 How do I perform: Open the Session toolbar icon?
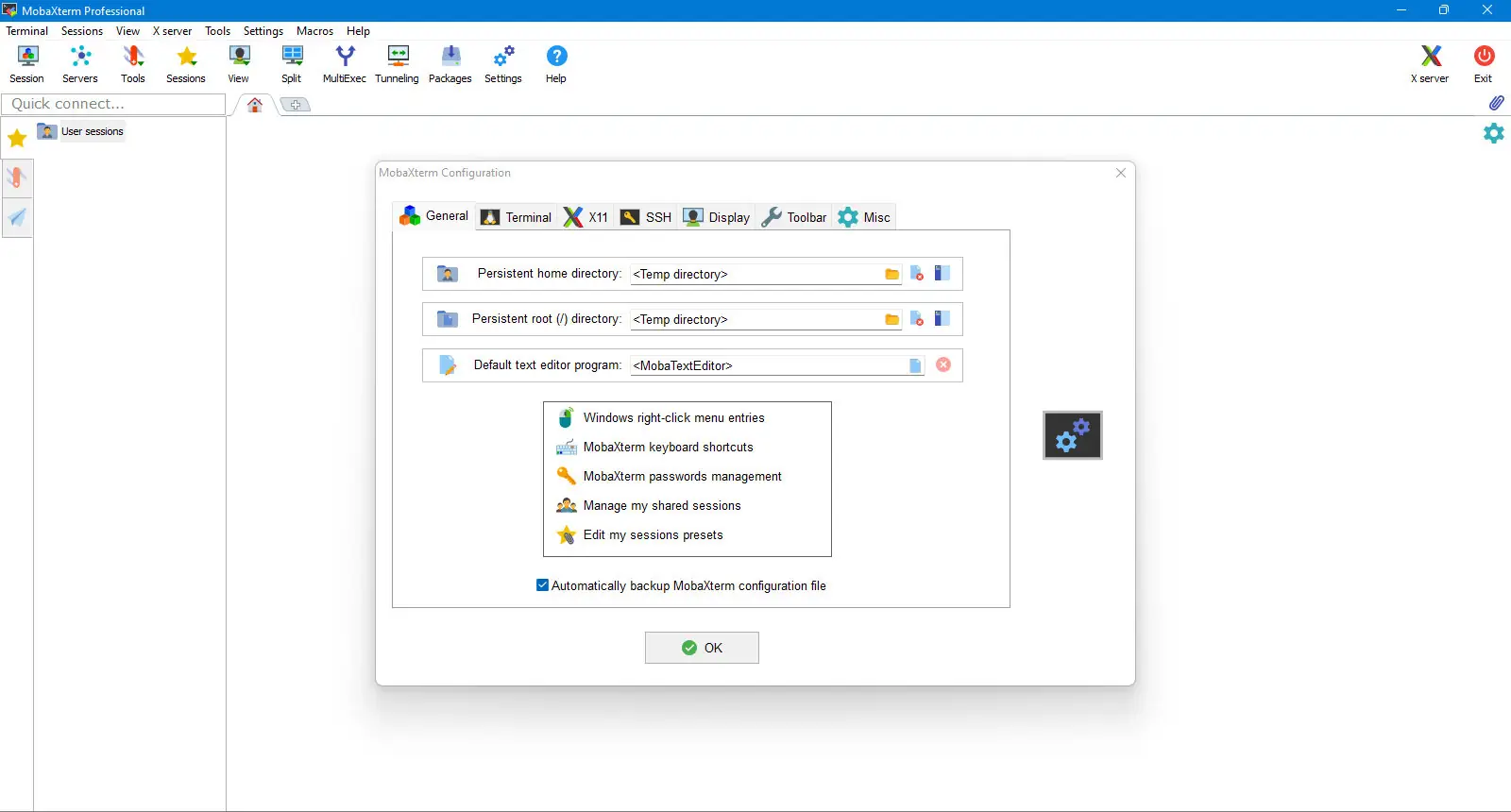point(26,64)
